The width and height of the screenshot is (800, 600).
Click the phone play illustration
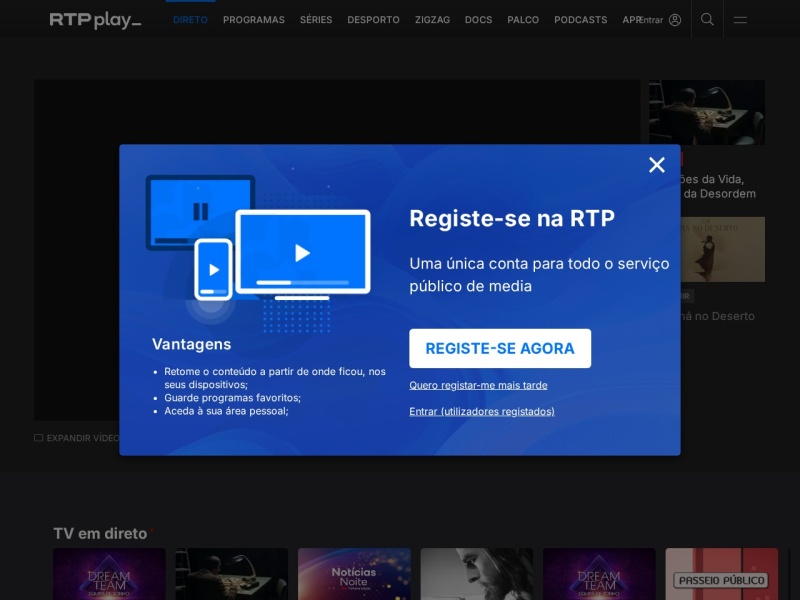213,269
